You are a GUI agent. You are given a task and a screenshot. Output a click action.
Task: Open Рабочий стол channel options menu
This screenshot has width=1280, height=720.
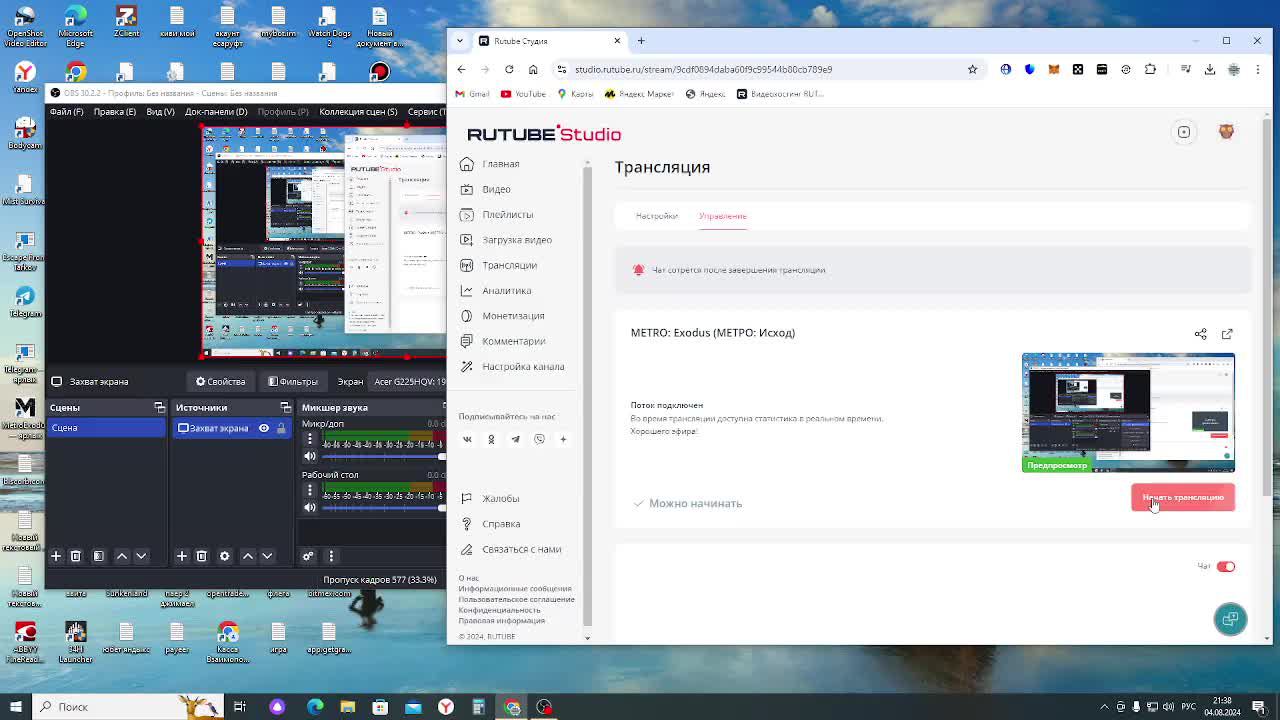[310, 490]
